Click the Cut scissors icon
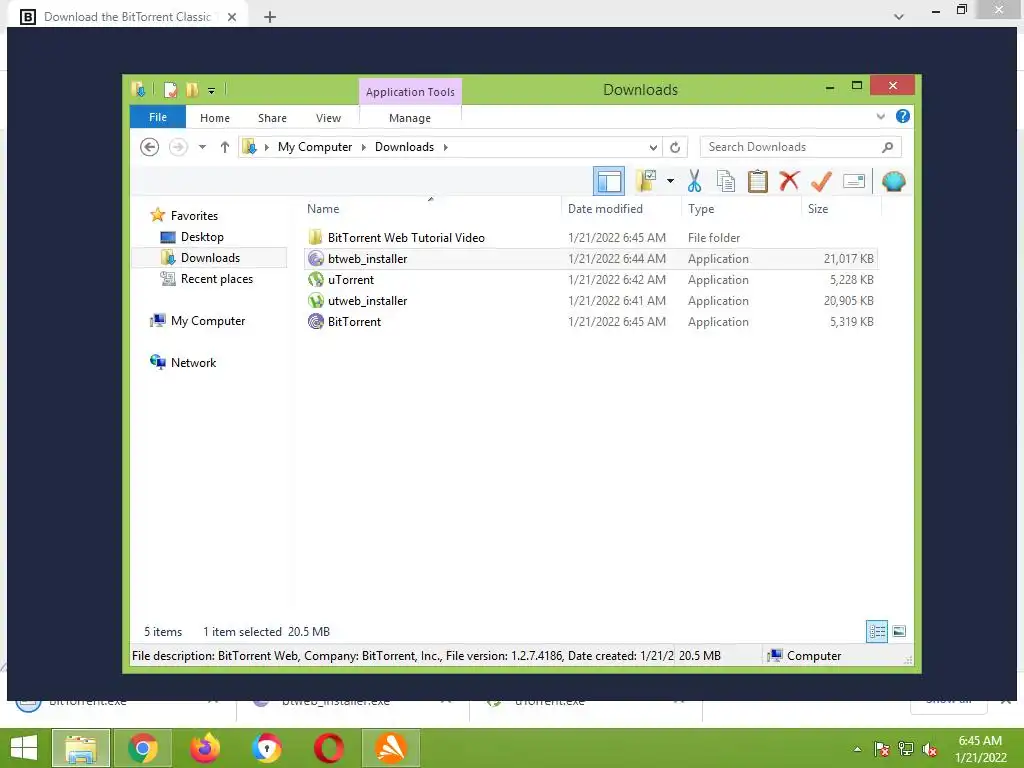Image resolution: width=1024 pixels, height=768 pixels. pos(694,181)
